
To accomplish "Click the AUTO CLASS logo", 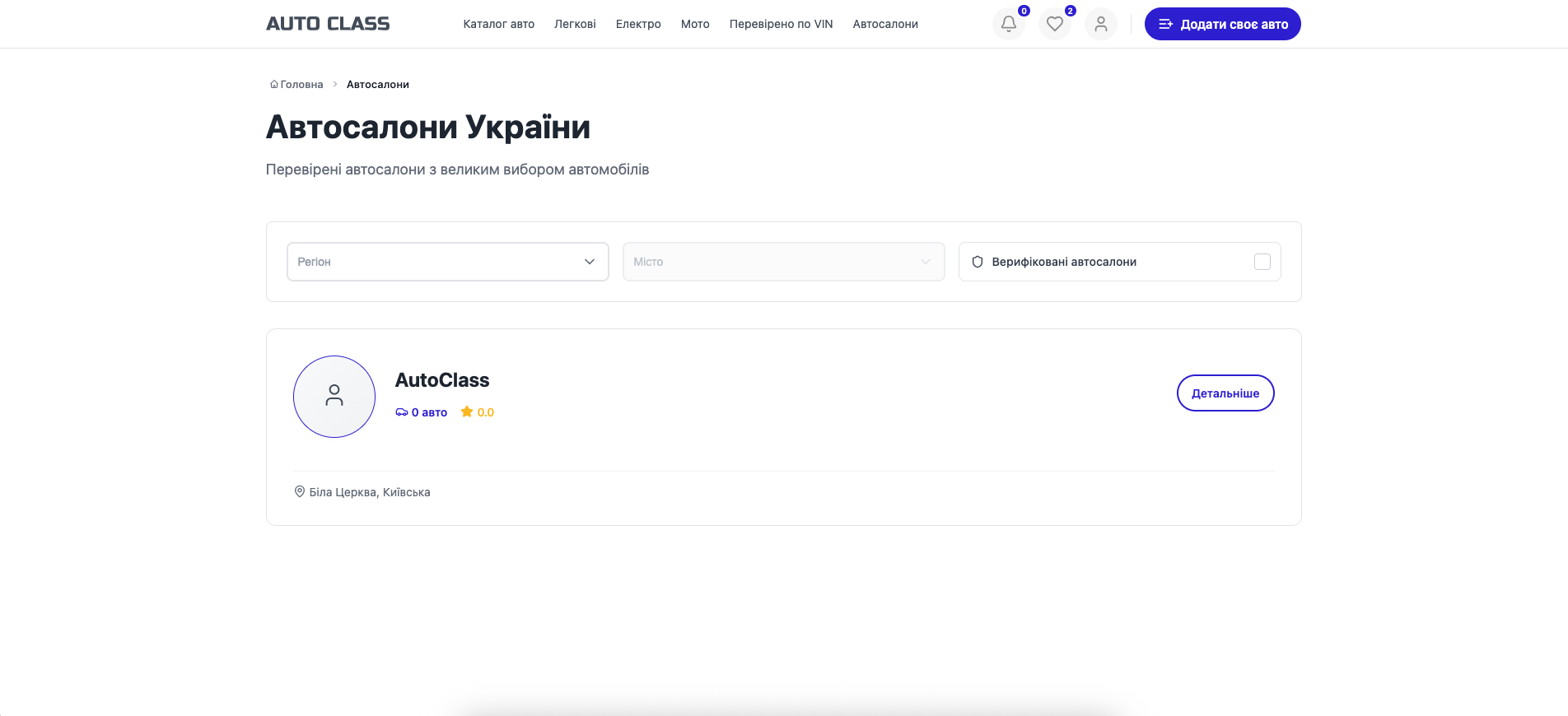I will tap(328, 24).
